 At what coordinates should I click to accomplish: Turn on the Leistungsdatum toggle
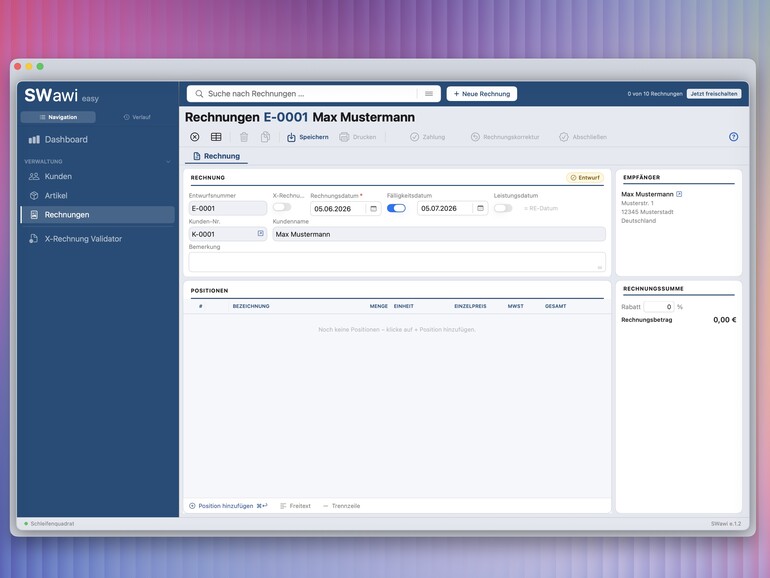pyautogui.click(x=503, y=208)
